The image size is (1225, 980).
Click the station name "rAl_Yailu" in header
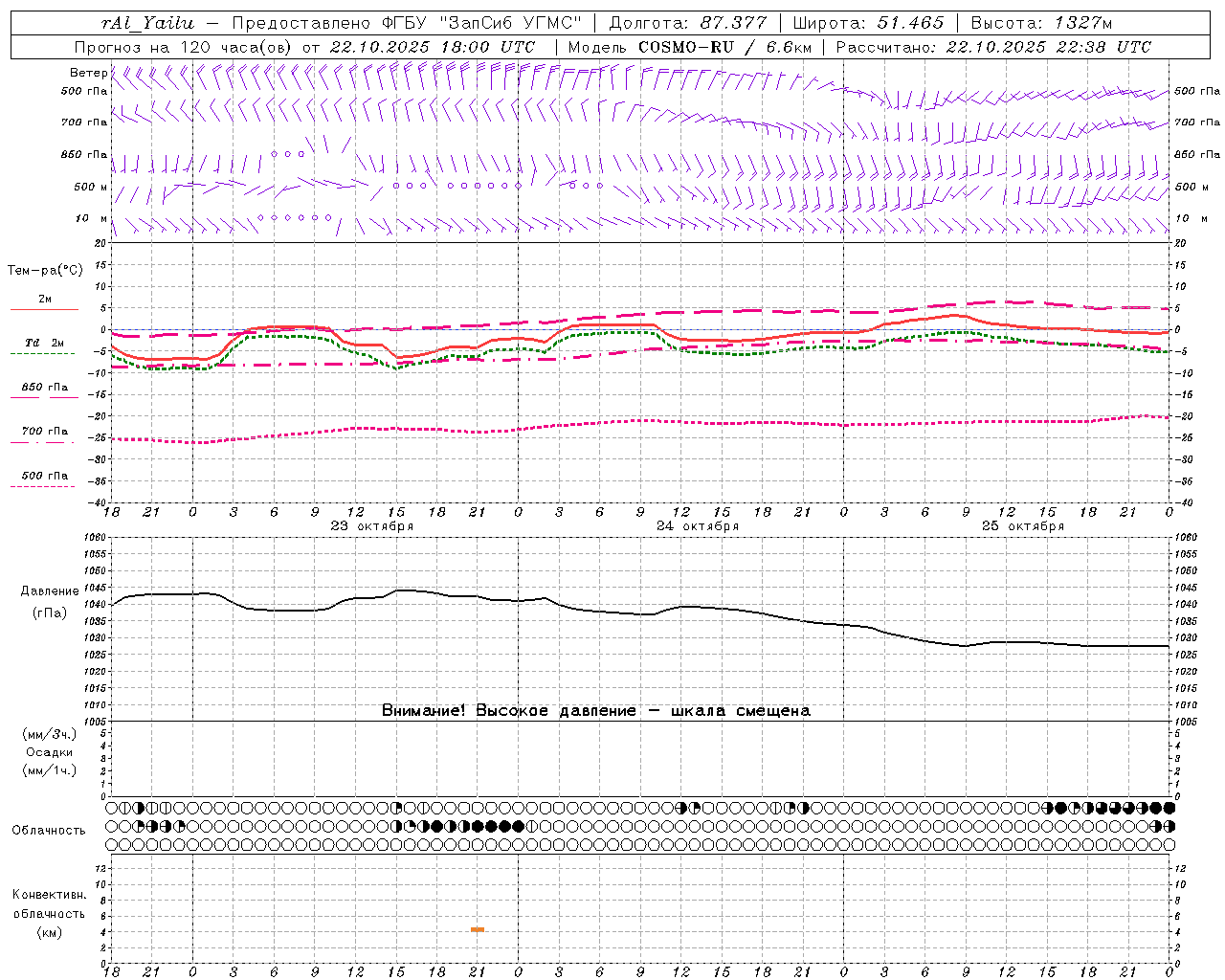(x=147, y=23)
